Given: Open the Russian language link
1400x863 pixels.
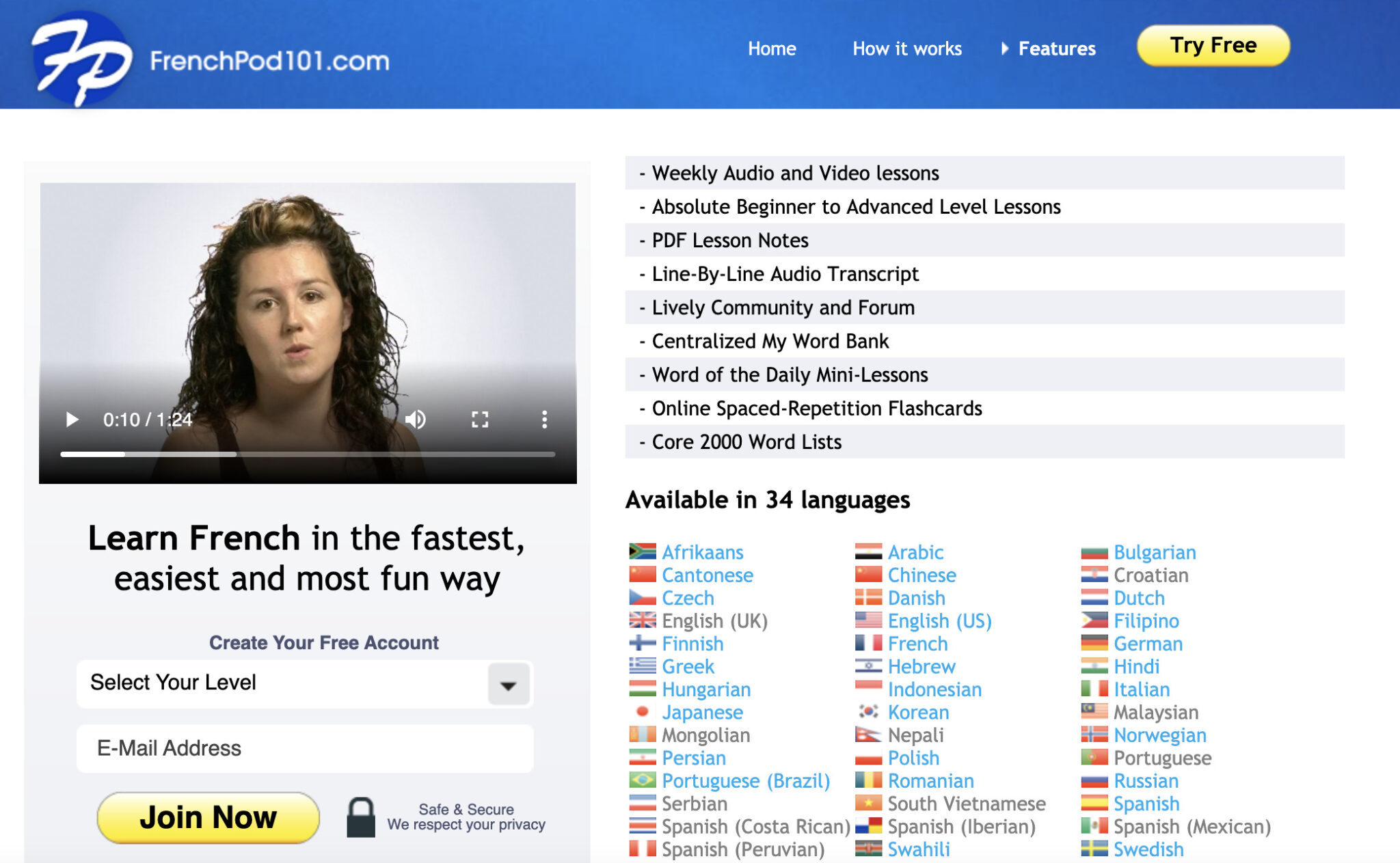Looking at the screenshot, I should (1146, 781).
